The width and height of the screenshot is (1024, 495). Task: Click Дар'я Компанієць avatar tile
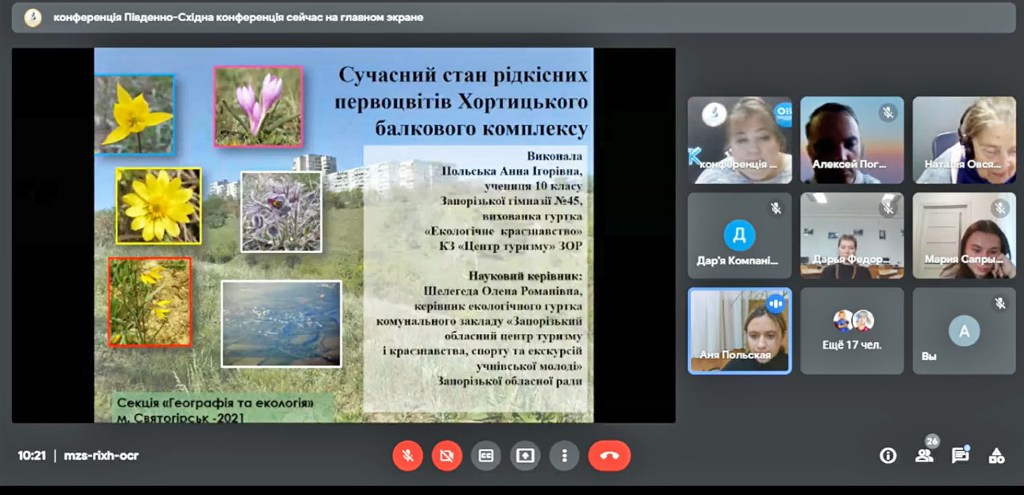tap(739, 236)
